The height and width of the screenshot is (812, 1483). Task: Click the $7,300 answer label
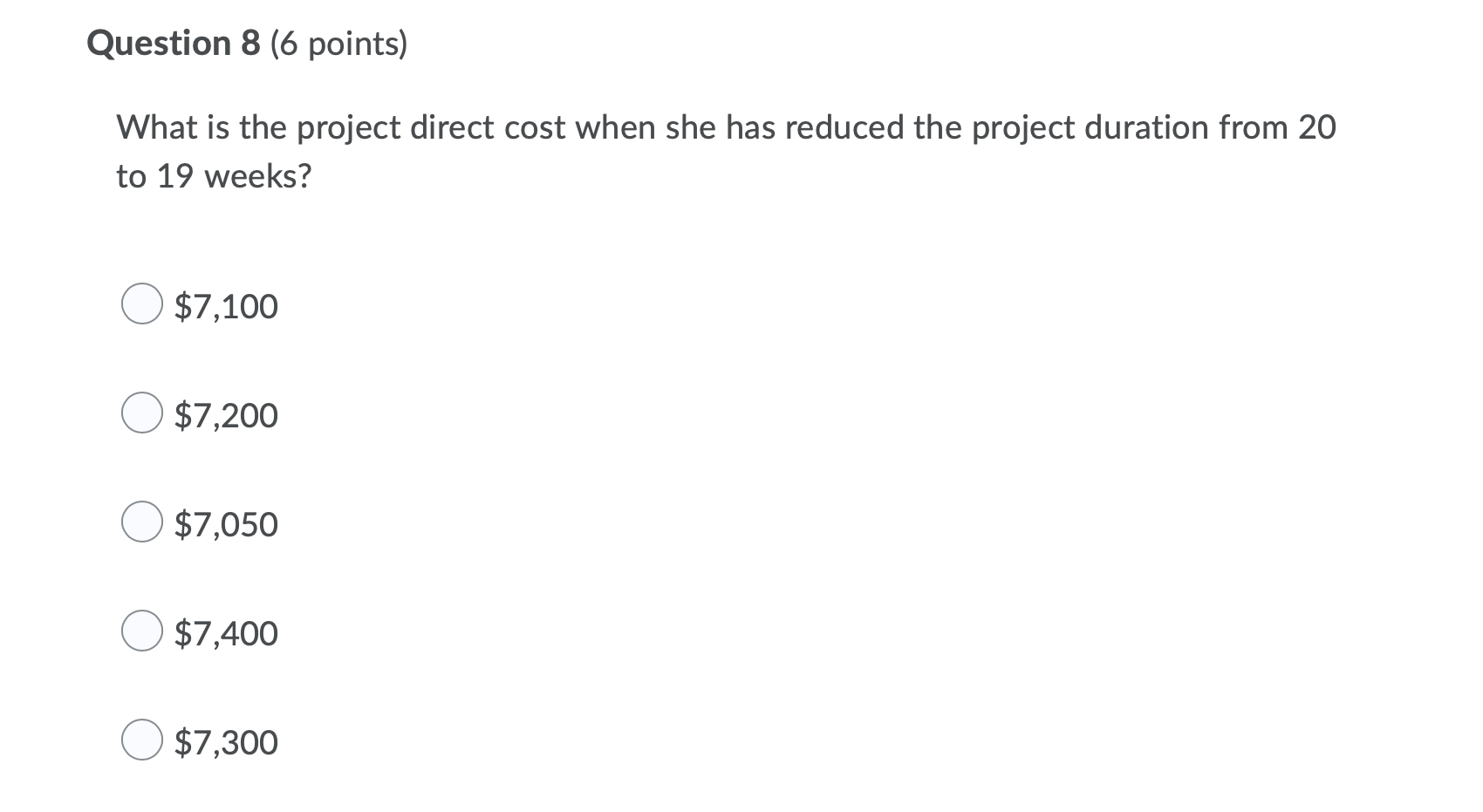pos(226,742)
